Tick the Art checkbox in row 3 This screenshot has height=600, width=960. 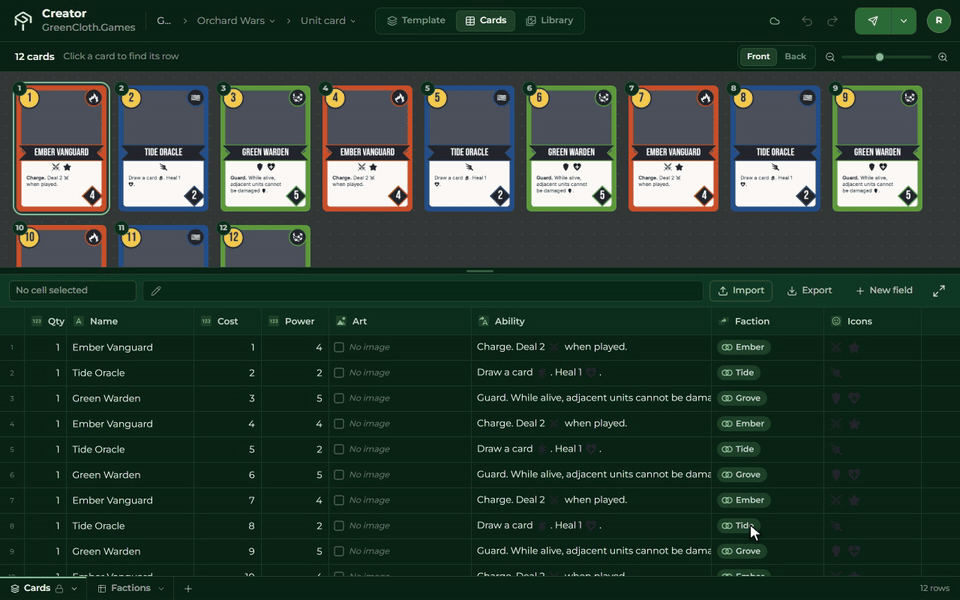tap(339, 398)
